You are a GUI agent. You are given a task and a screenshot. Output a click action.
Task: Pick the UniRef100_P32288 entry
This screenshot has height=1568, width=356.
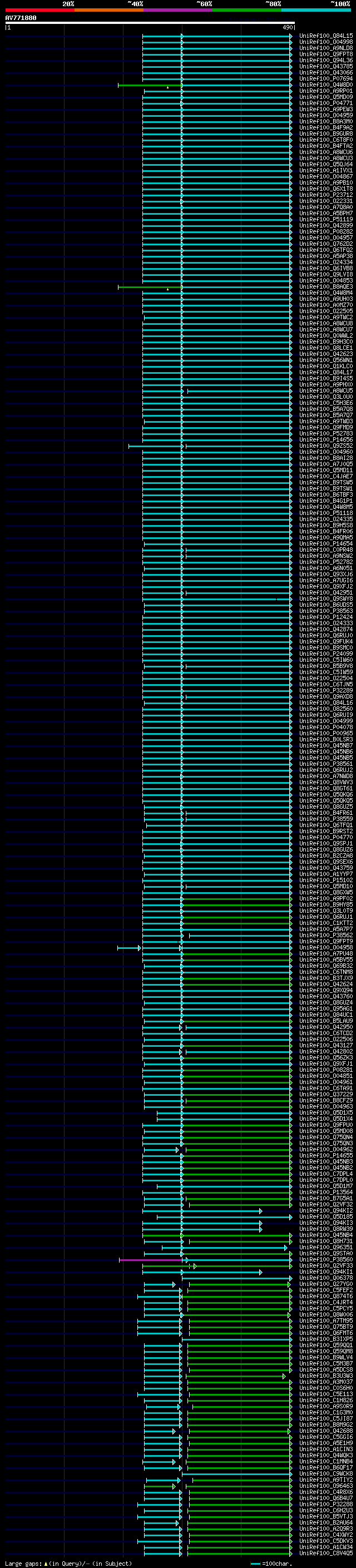(x=326, y=1504)
